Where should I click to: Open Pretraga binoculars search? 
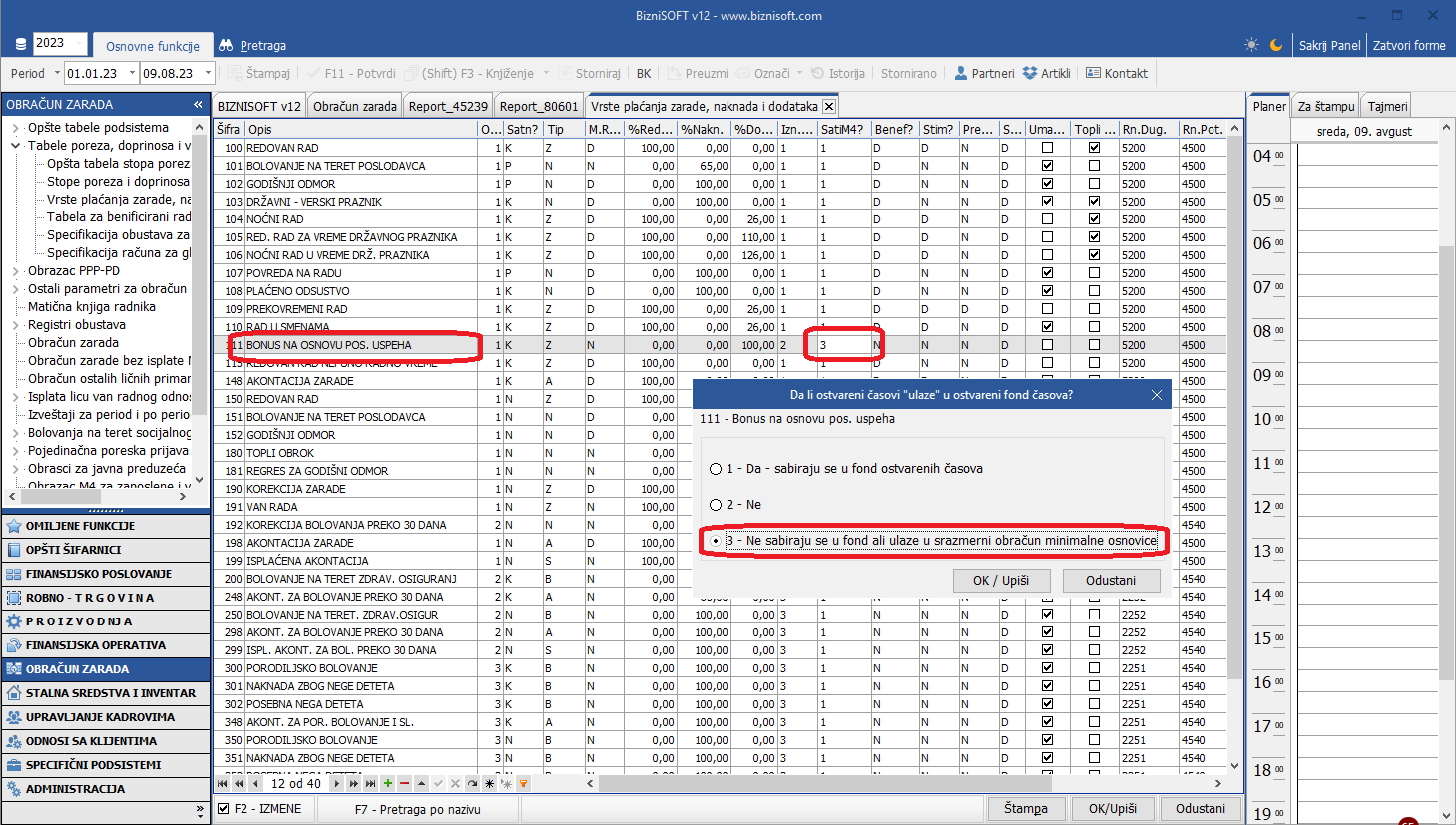[252, 46]
